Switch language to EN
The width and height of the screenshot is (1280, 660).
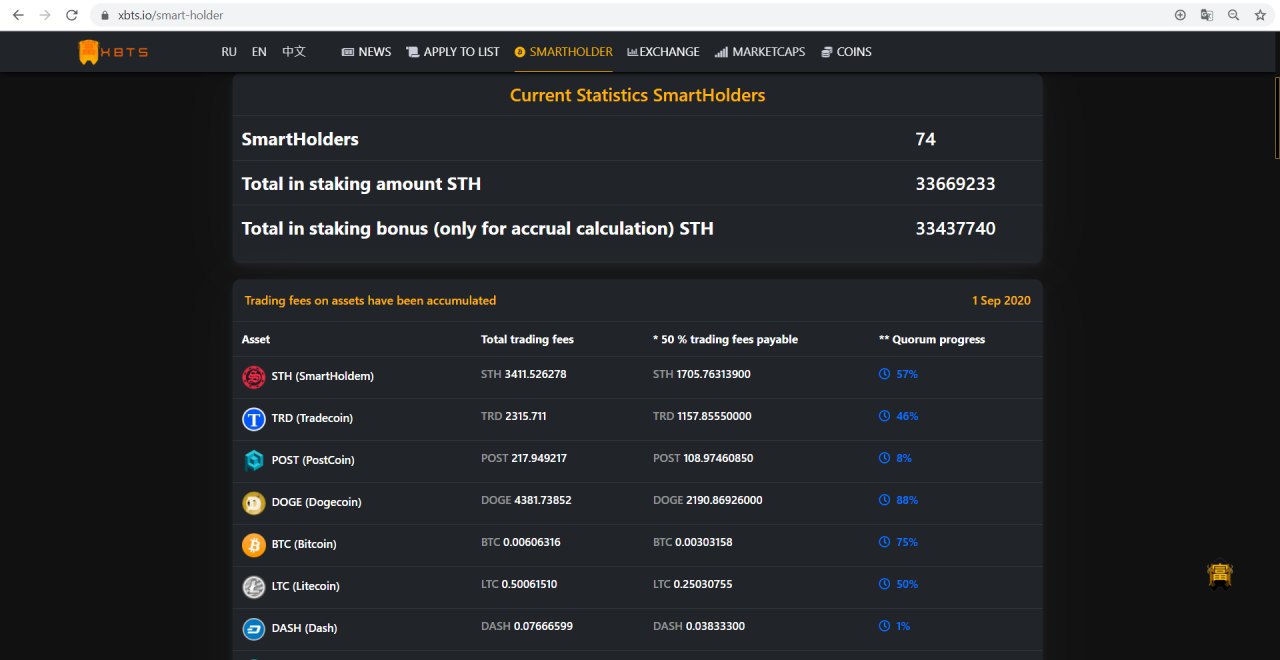(x=259, y=52)
